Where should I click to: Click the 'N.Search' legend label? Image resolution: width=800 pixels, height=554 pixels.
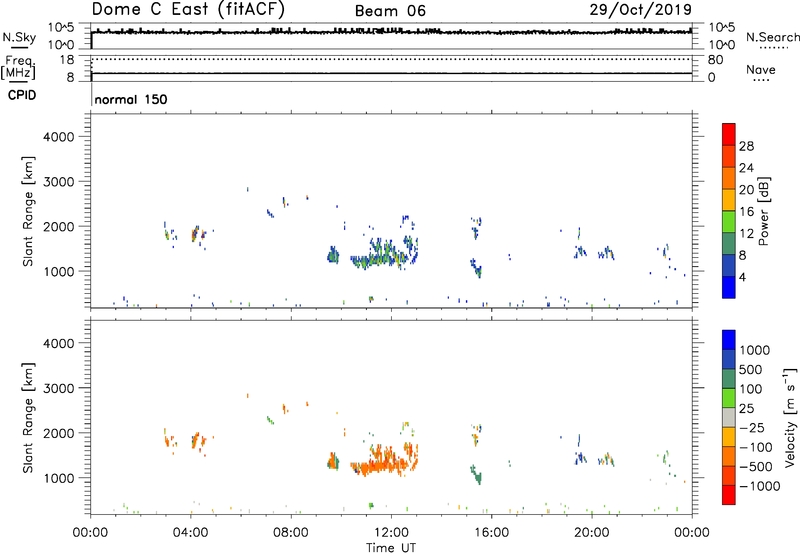coord(773,37)
